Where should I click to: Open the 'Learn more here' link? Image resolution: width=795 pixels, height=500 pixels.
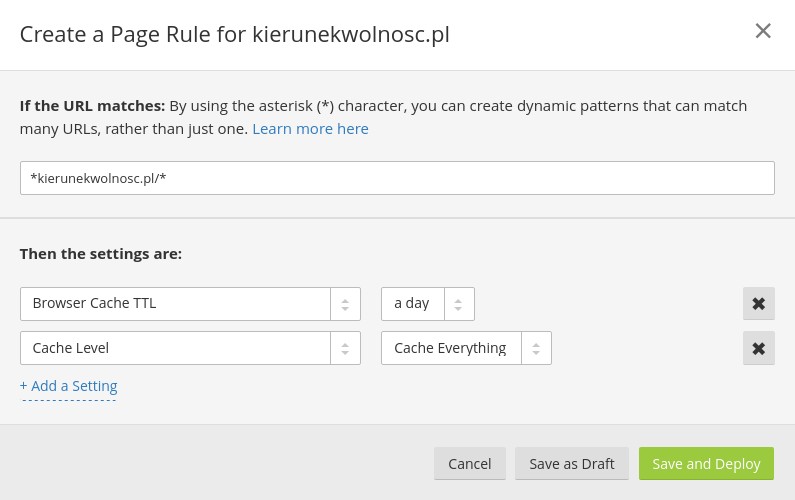[x=310, y=129]
